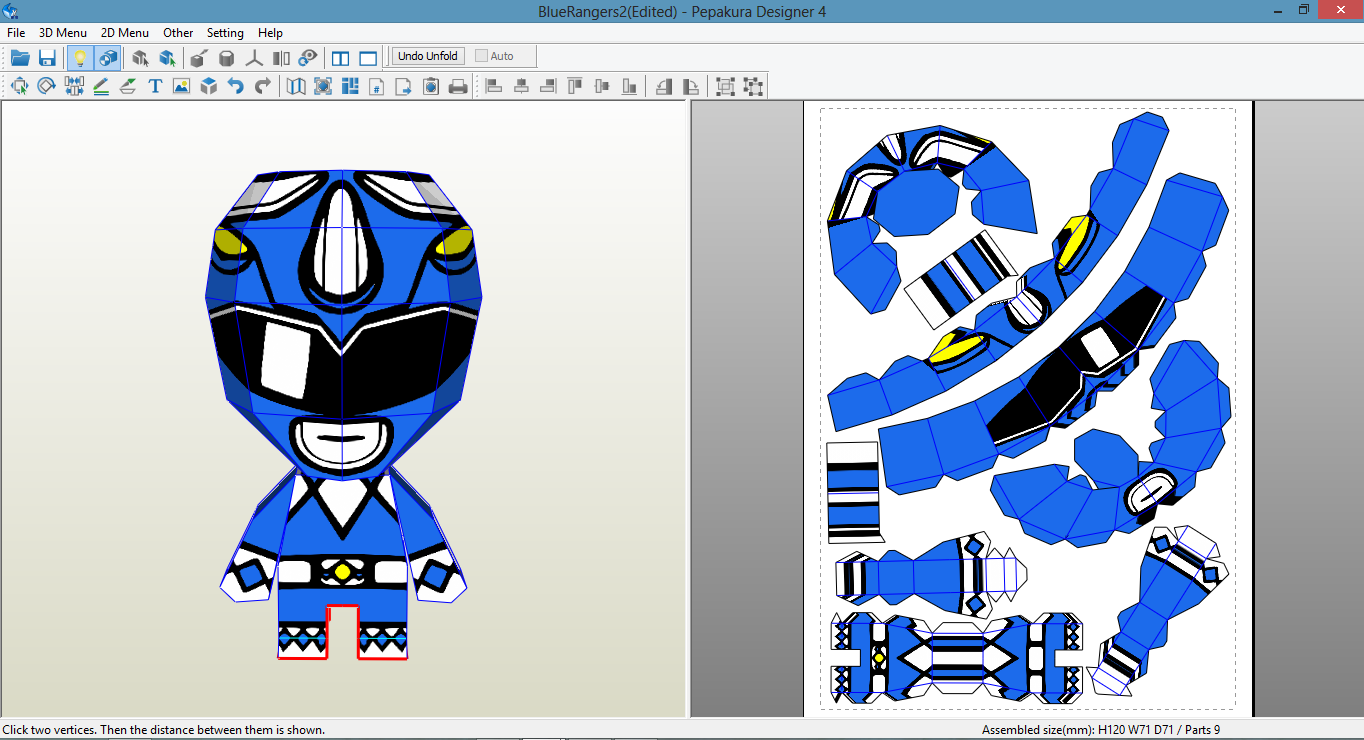Click the blue 3D box icon

(x=208, y=86)
